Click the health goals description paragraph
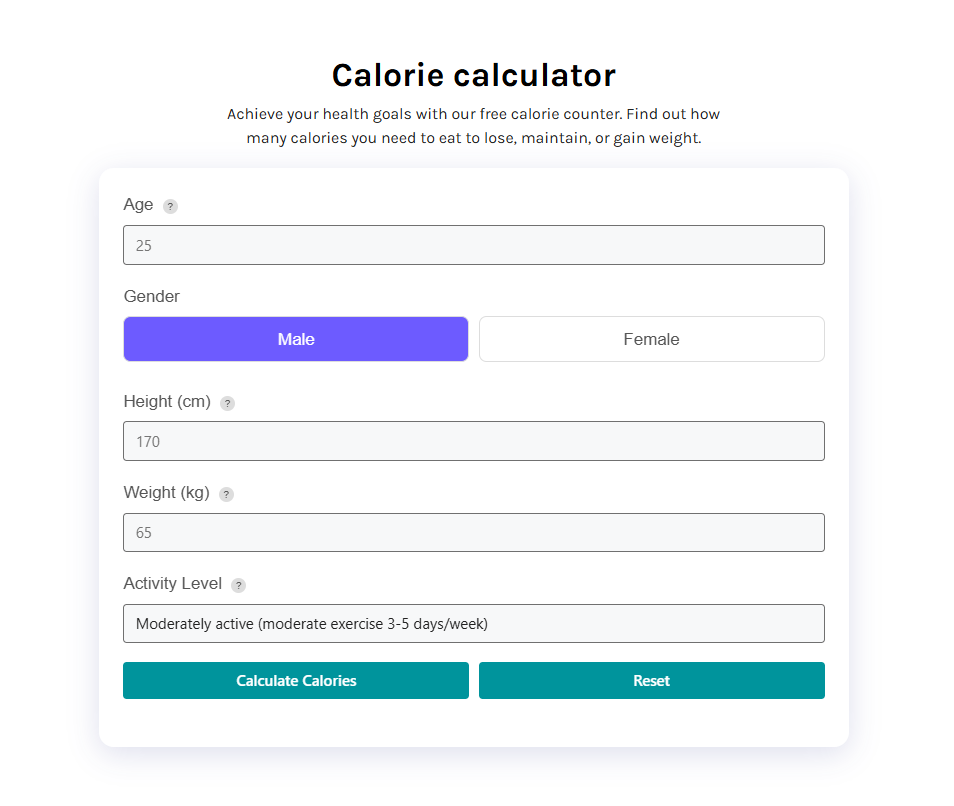 click(473, 126)
